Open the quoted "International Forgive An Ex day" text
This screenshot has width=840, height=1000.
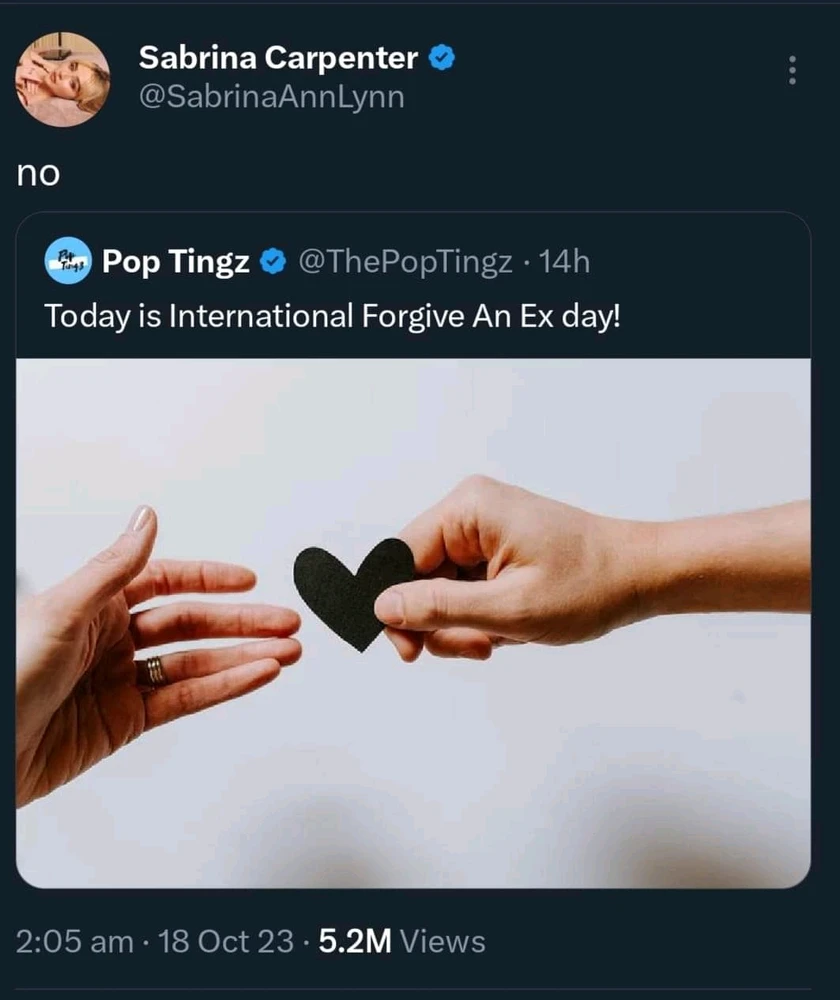tap(332, 316)
